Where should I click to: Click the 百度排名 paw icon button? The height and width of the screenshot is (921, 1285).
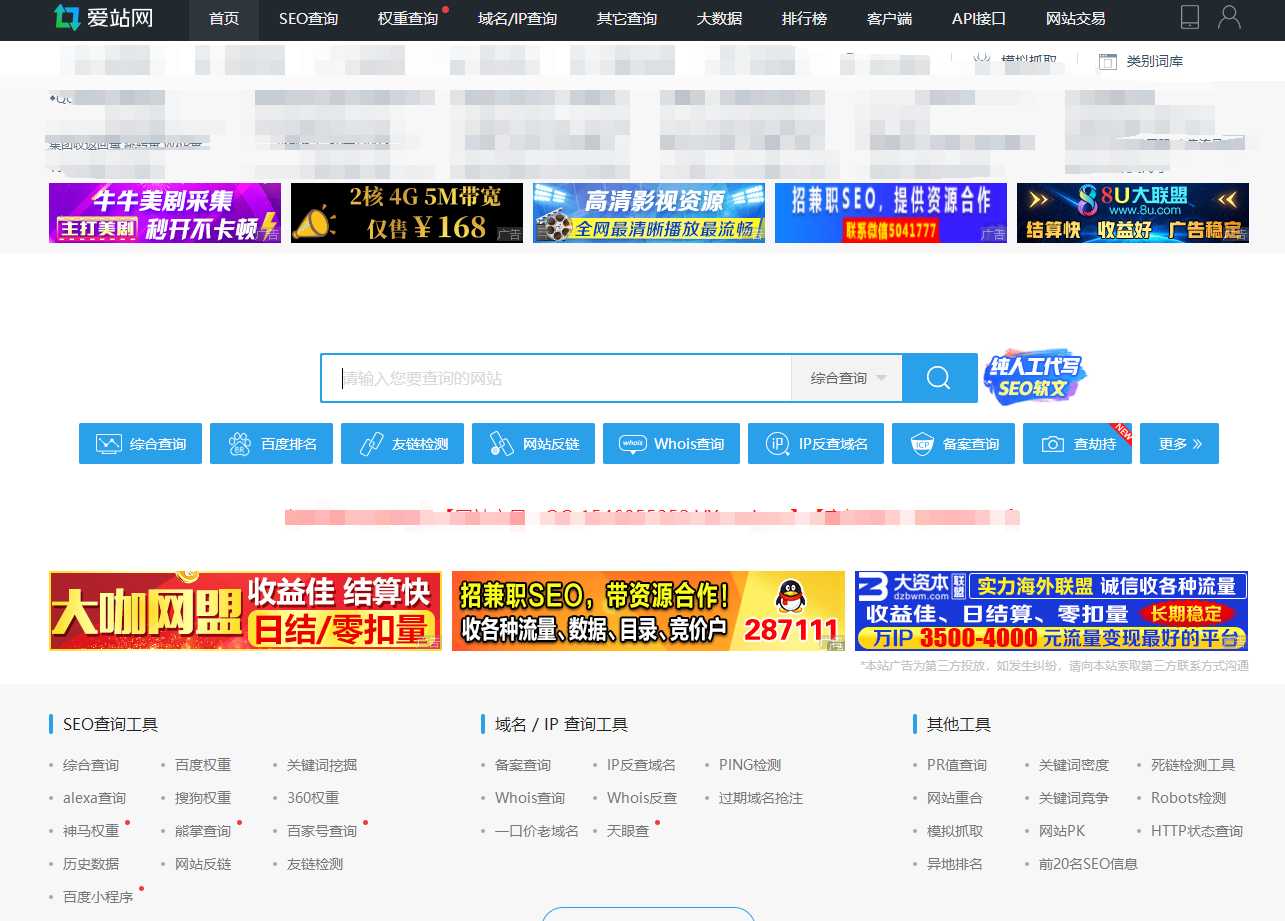(x=271, y=444)
